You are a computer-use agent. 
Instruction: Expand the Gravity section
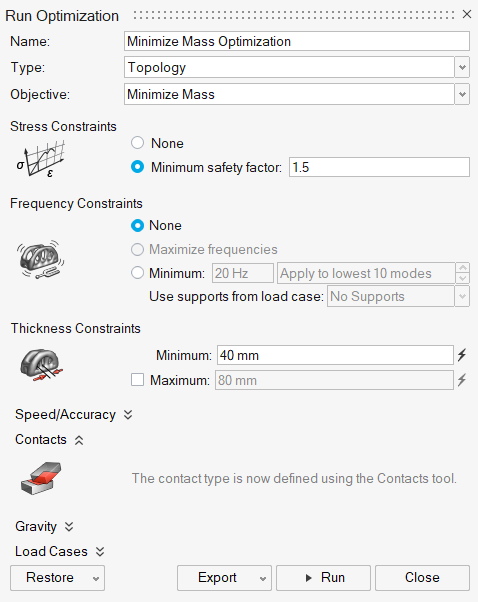click(44, 526)
